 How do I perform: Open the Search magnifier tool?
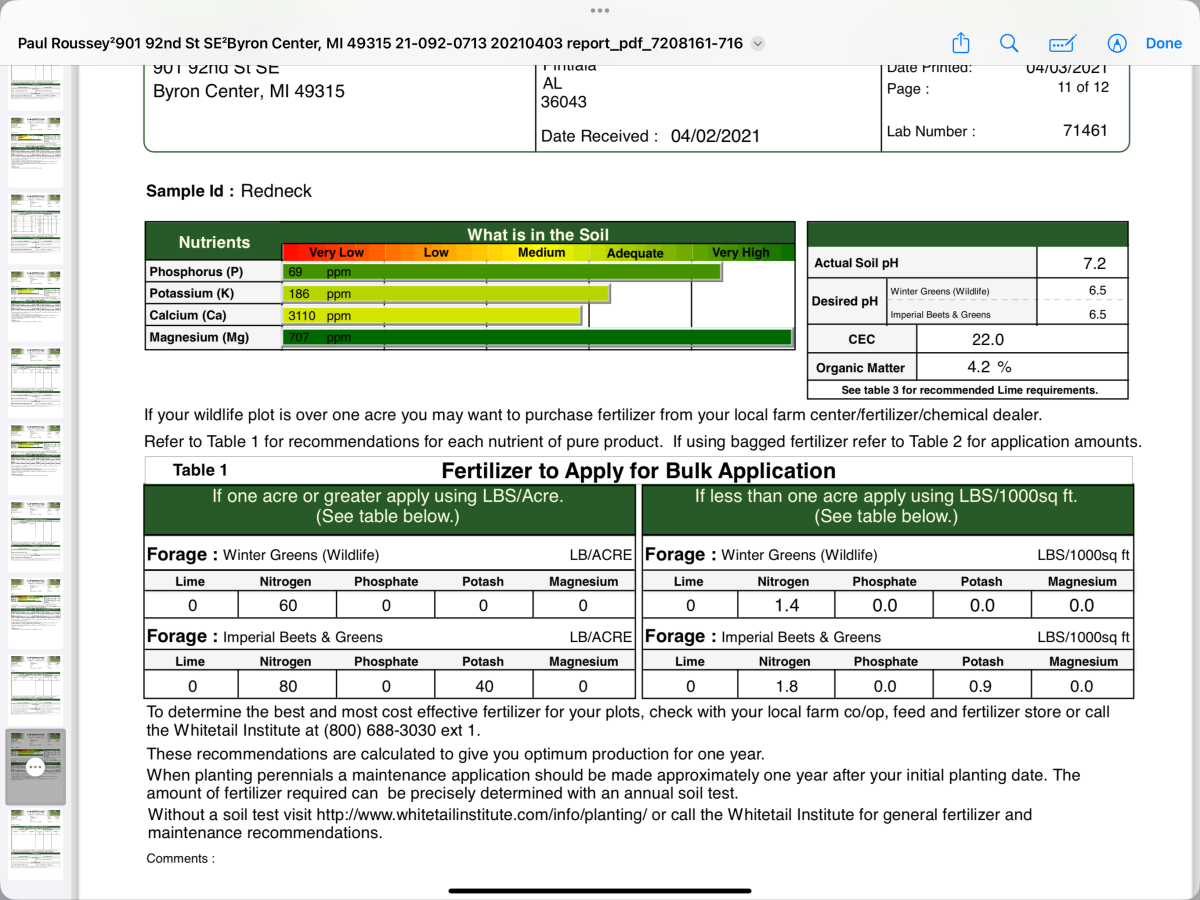pos(1009,43)
